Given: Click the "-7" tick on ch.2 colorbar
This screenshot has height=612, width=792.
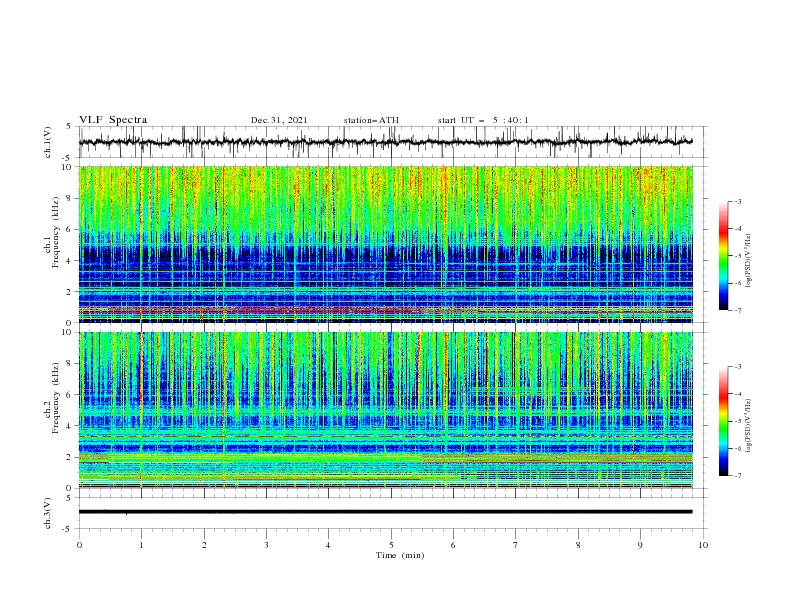Looking at the screenshot, I should pyautogui.click(x=737, y=476).
